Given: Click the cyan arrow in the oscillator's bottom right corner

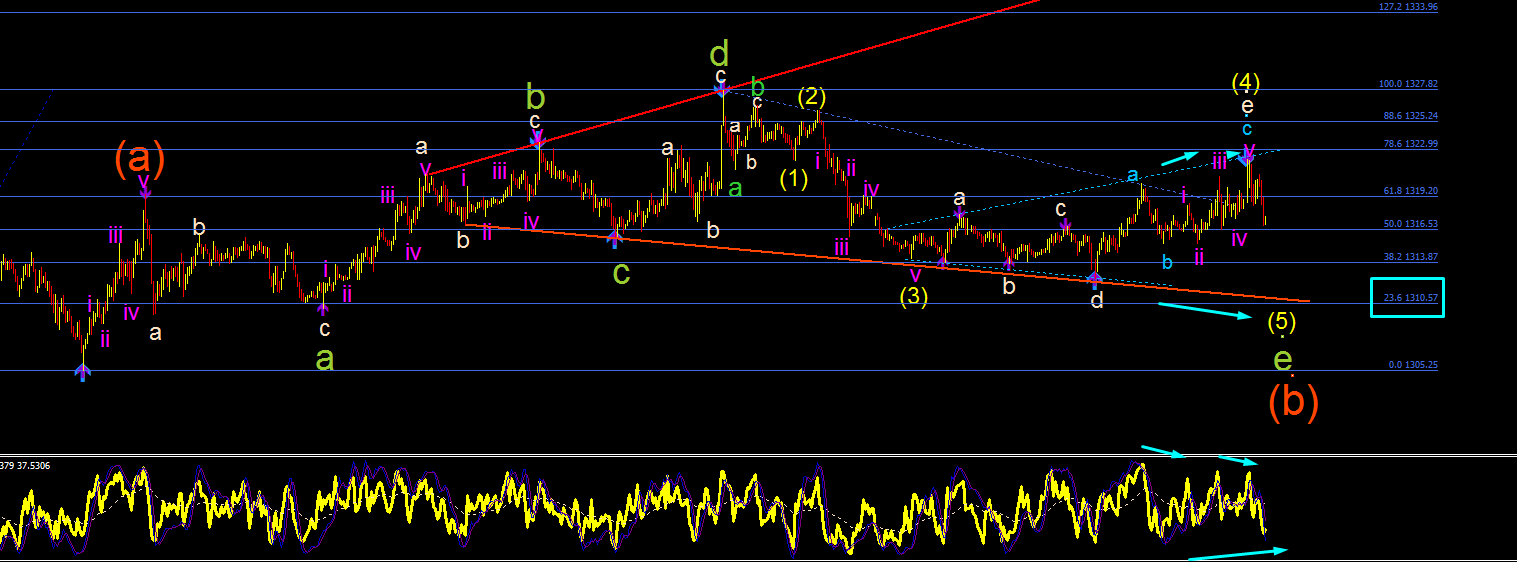Looking at the screenshot, I should (1237, 554).
